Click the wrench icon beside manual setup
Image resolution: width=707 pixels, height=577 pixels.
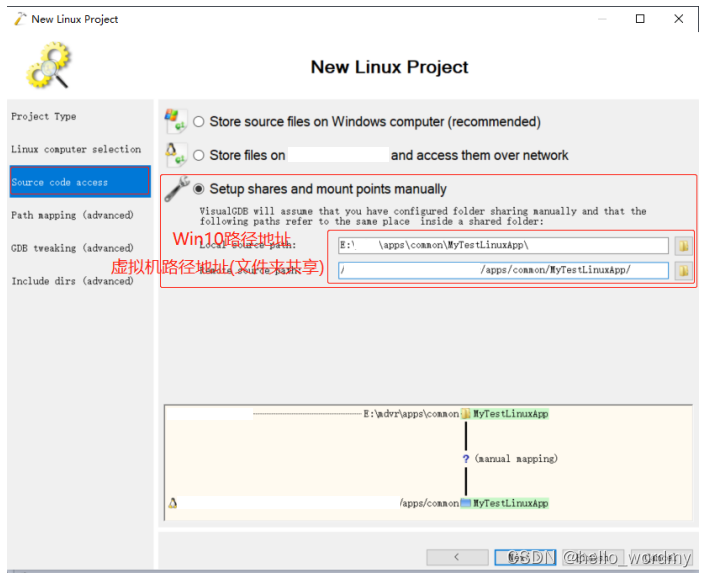(x=177, y=188)
